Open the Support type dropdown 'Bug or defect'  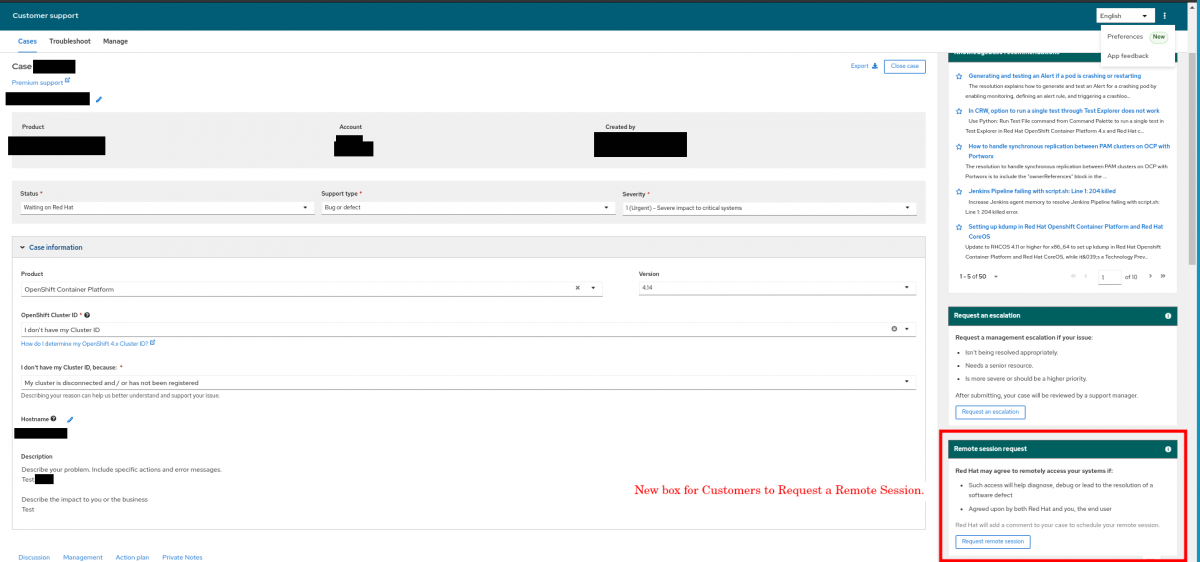[x=467, y=208]
